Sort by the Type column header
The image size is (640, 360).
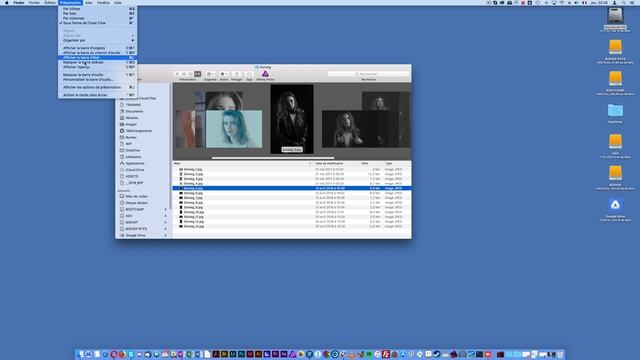pyautogui.click(x=397, y=163)
